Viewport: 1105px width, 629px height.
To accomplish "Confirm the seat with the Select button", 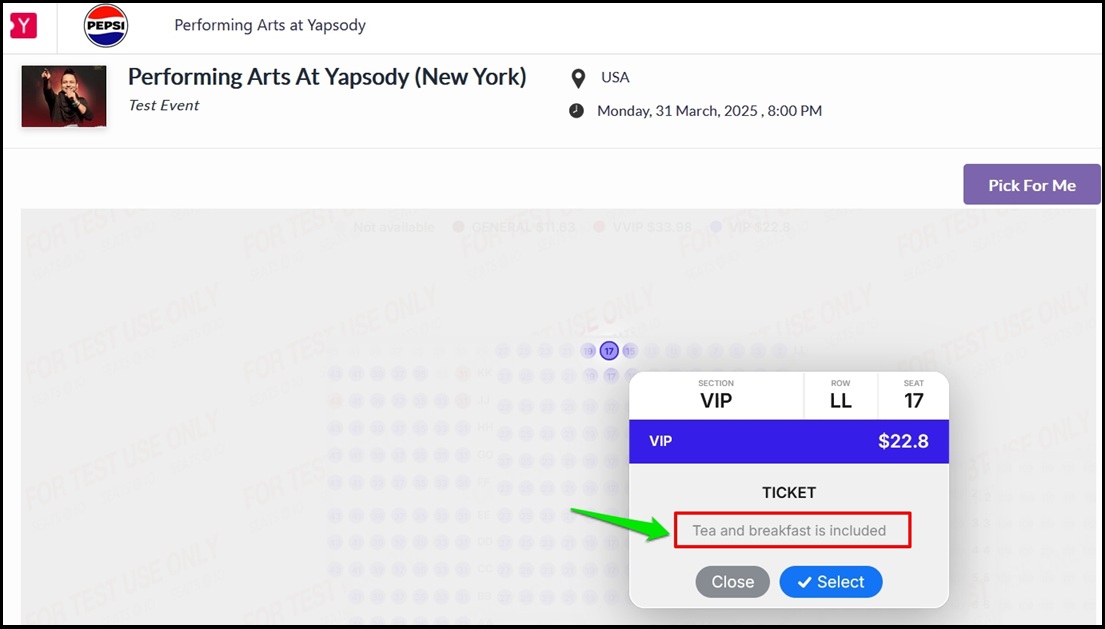I will 831,582.
